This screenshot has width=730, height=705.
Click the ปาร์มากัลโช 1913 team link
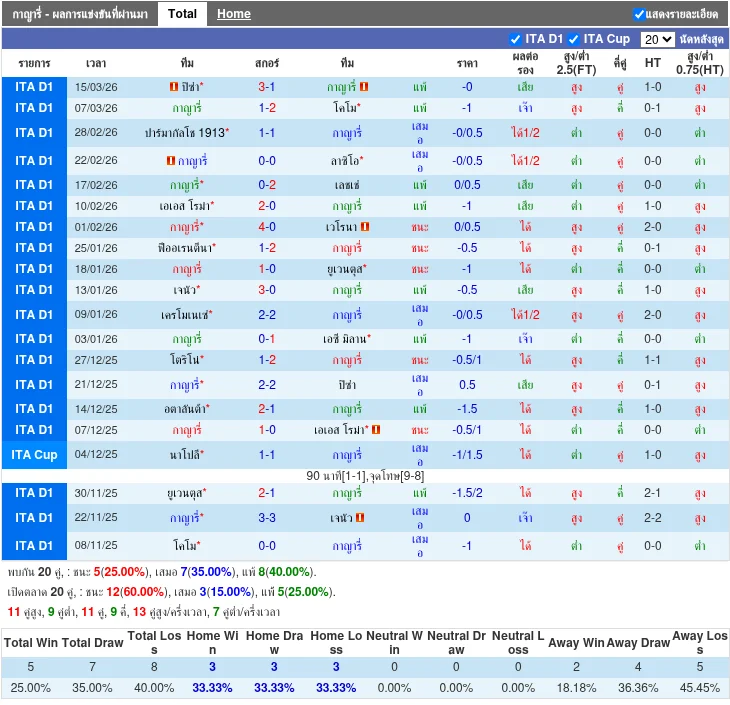185,133
